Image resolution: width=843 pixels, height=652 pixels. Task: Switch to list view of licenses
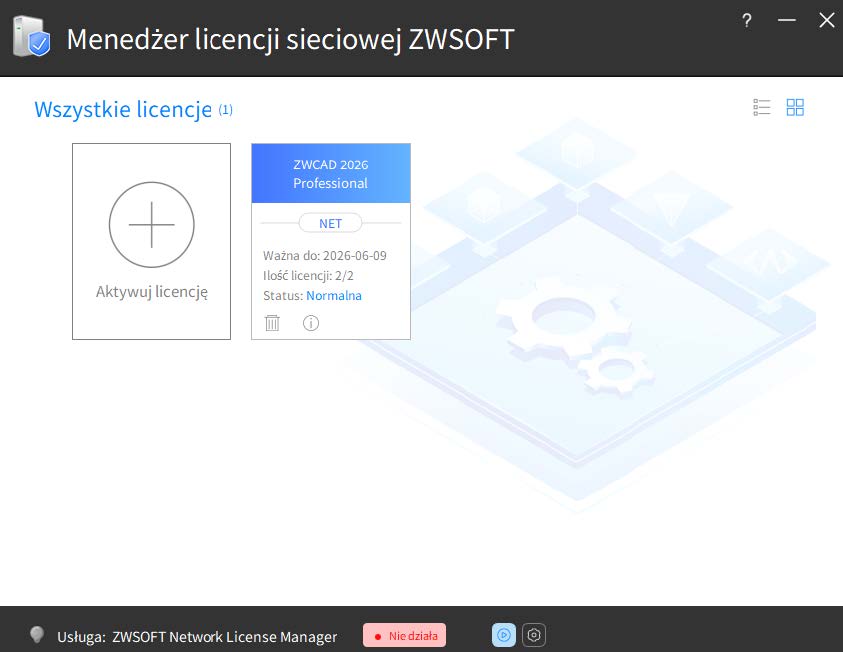point(761,108)
